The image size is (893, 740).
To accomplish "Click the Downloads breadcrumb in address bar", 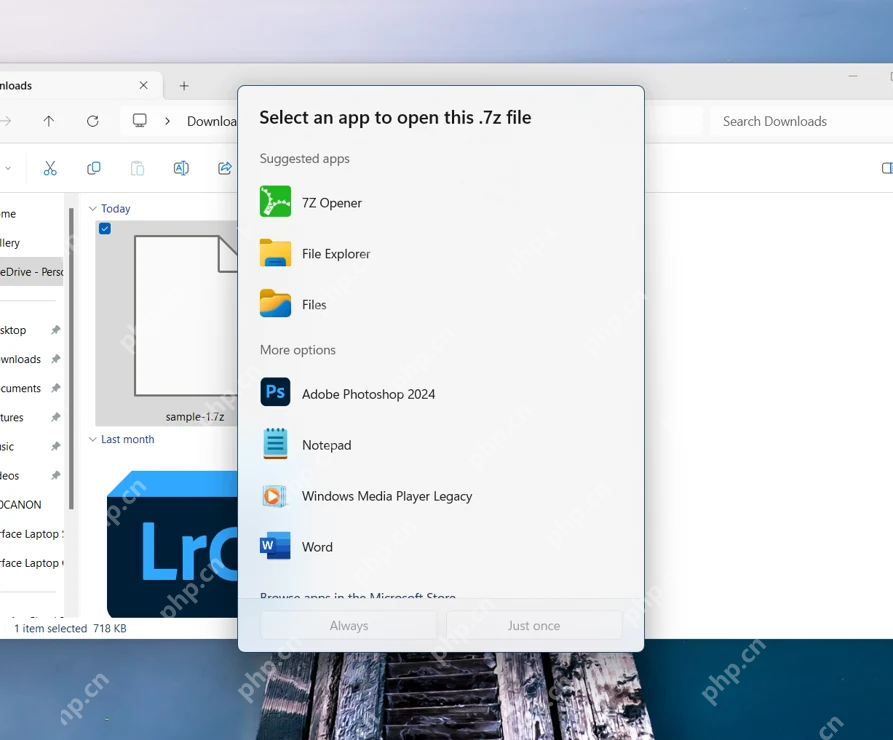I will point(212,121).
